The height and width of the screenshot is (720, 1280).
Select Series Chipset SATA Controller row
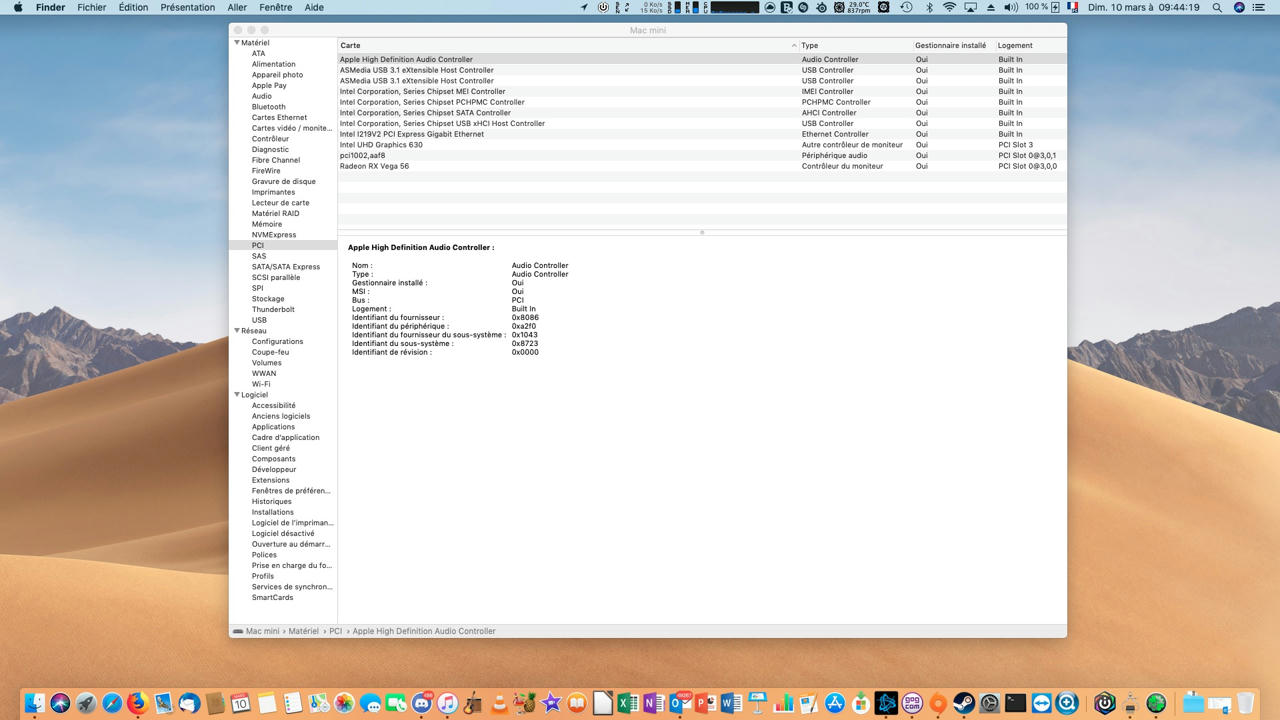tap(702, 113)
